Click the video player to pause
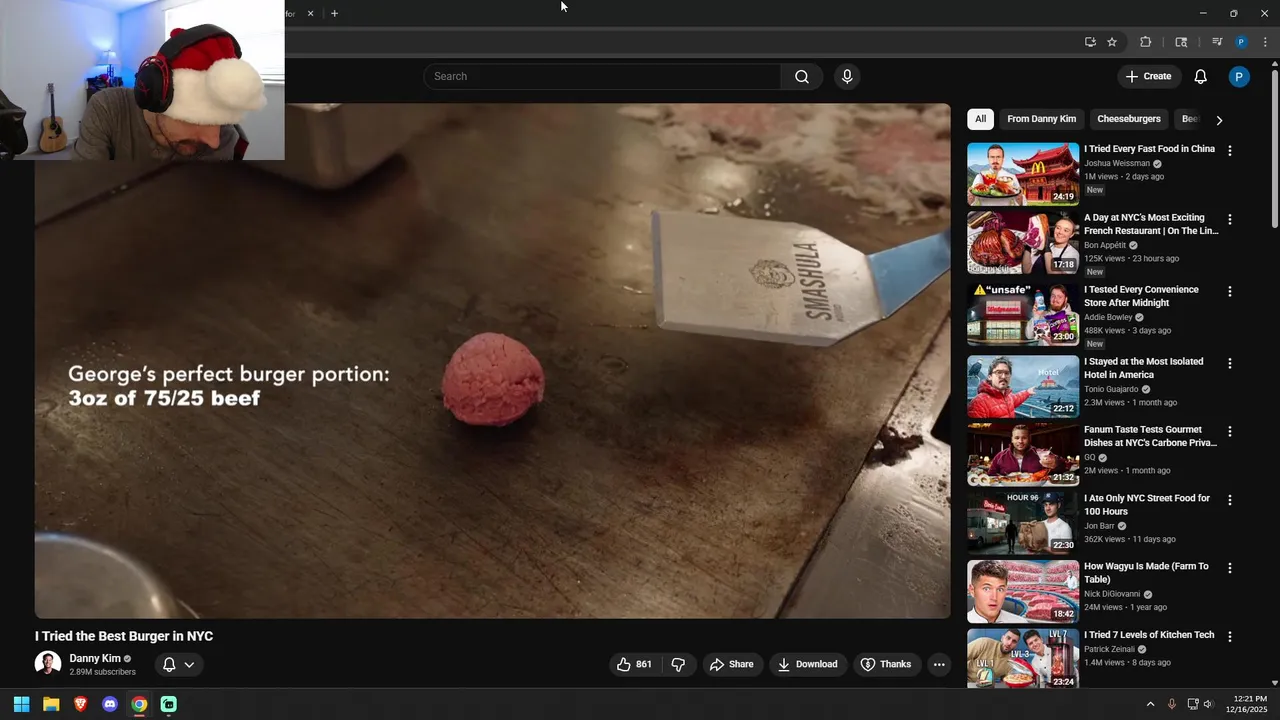The width and height of the screenshot is (1280, 720). [492, 362]
